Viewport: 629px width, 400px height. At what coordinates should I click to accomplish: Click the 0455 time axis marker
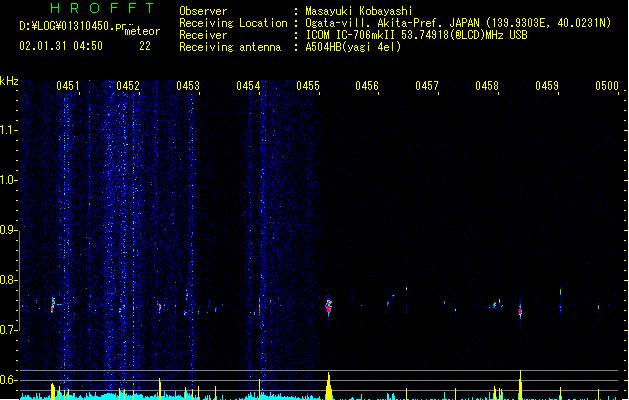(x=308, y=86)
